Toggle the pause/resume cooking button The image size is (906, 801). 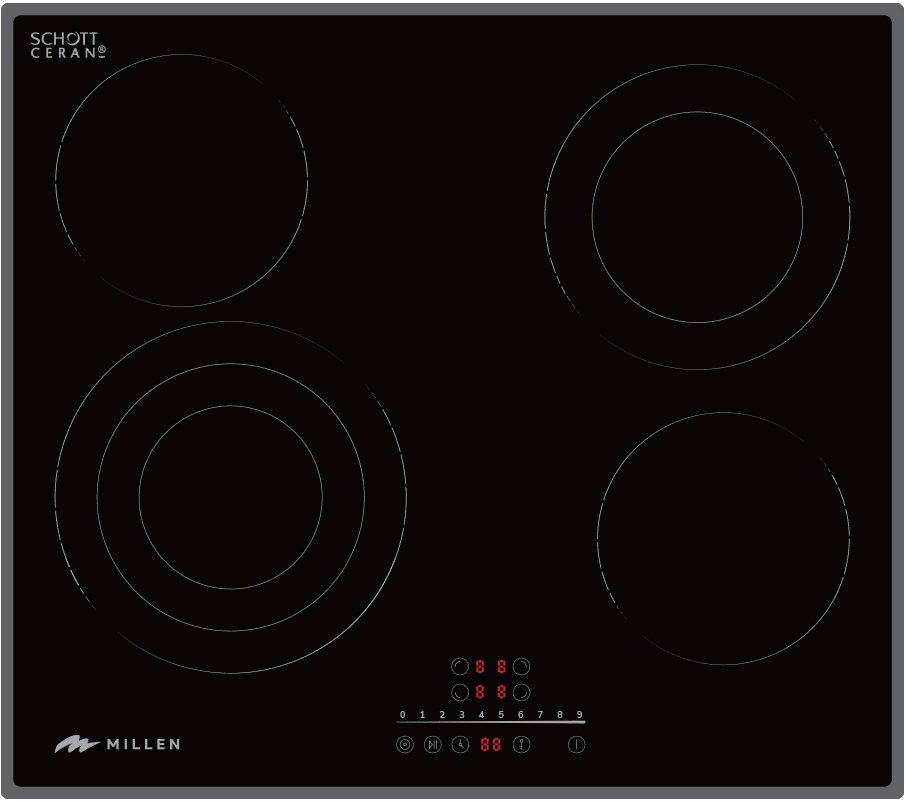click(432, 744)
